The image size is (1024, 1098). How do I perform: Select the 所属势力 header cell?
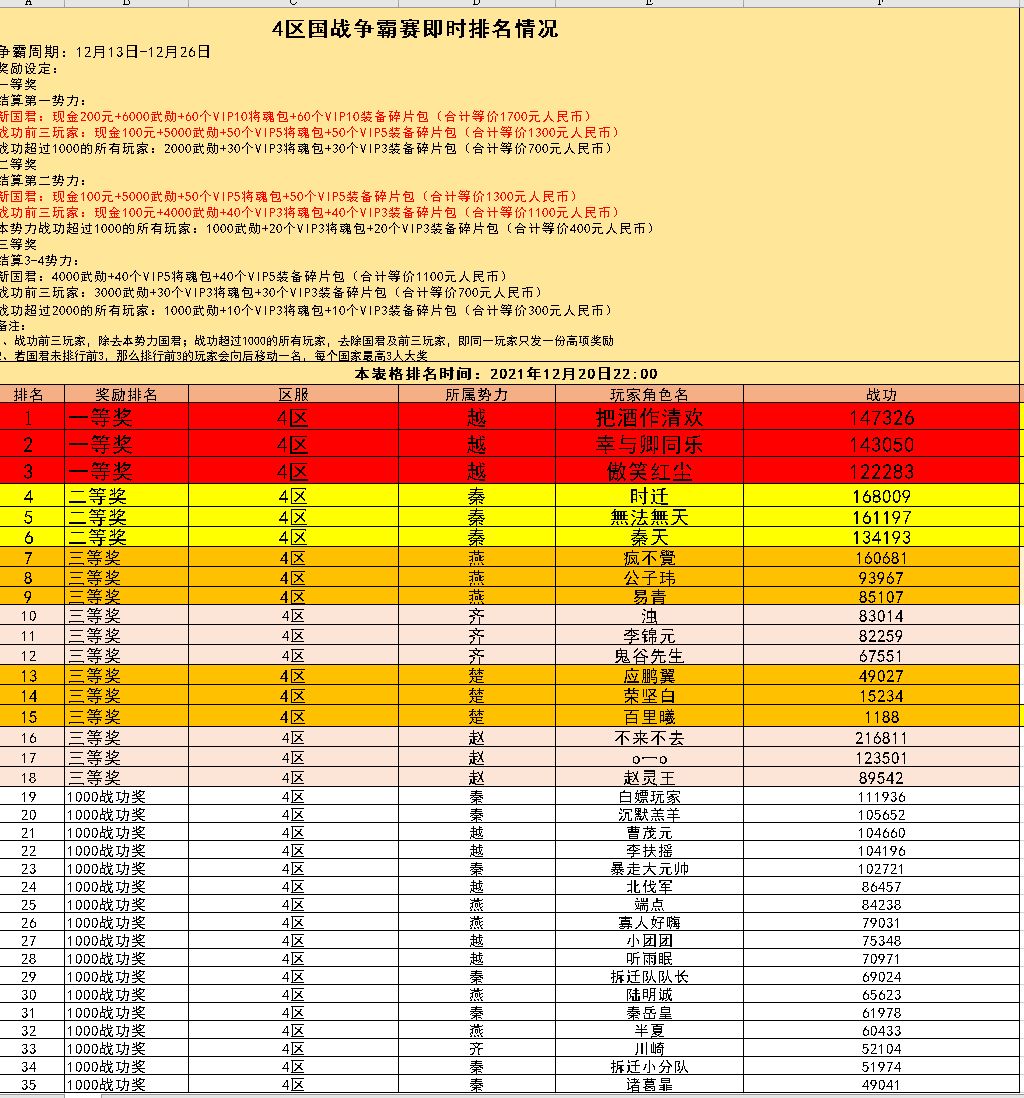coord(476,394)
